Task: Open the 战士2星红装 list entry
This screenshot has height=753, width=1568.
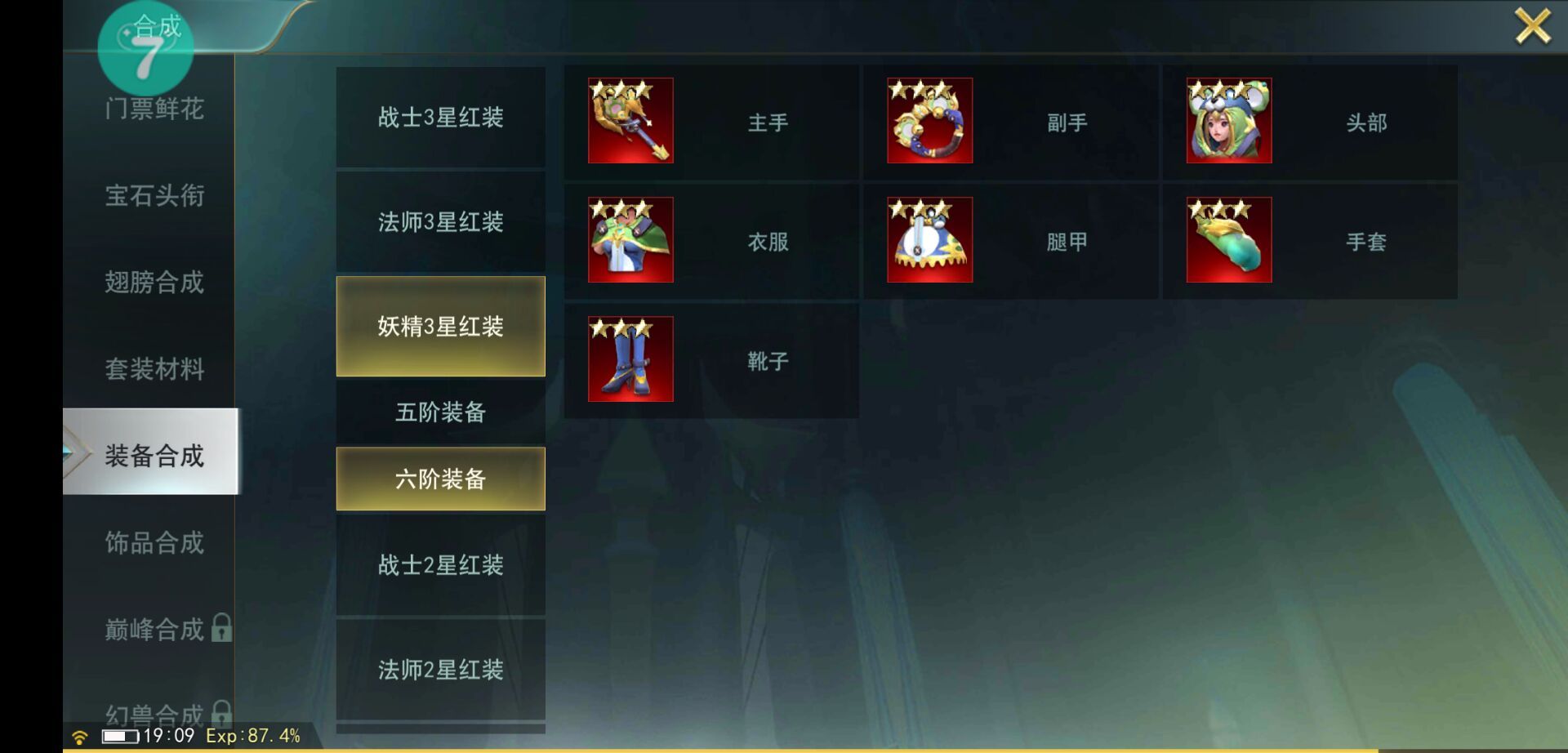Action: click(441, 565)
